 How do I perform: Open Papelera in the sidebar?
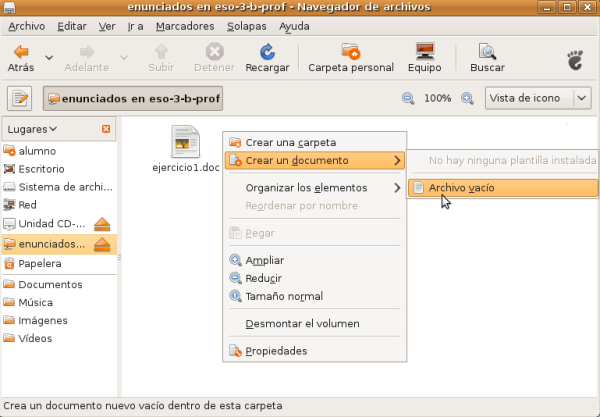tap(39, 264)
